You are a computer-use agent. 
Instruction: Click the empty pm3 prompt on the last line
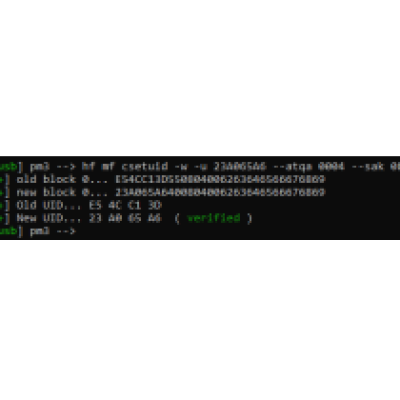tap(53, 231)
